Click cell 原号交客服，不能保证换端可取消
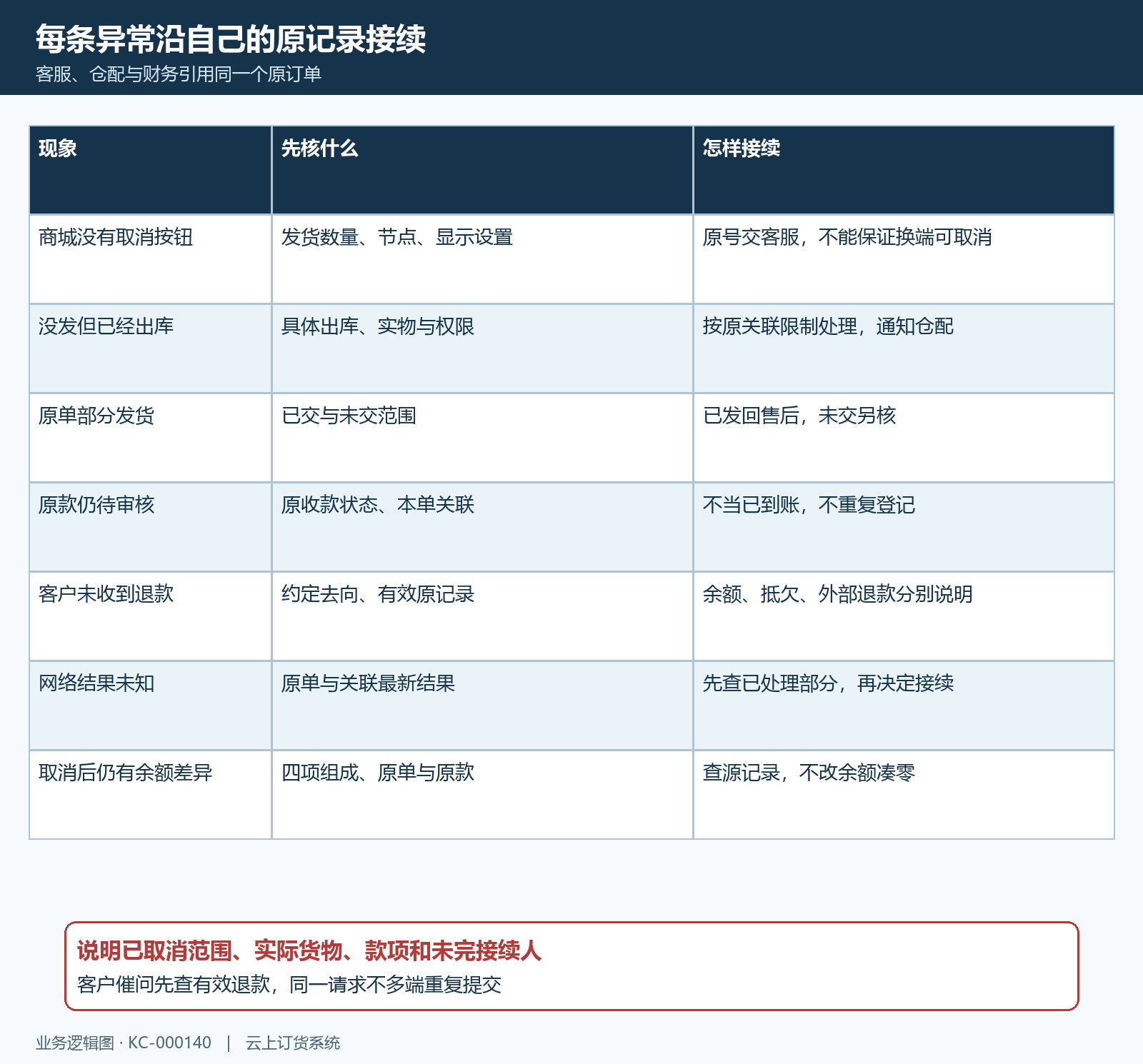1143x1064 pixels. 904,259
